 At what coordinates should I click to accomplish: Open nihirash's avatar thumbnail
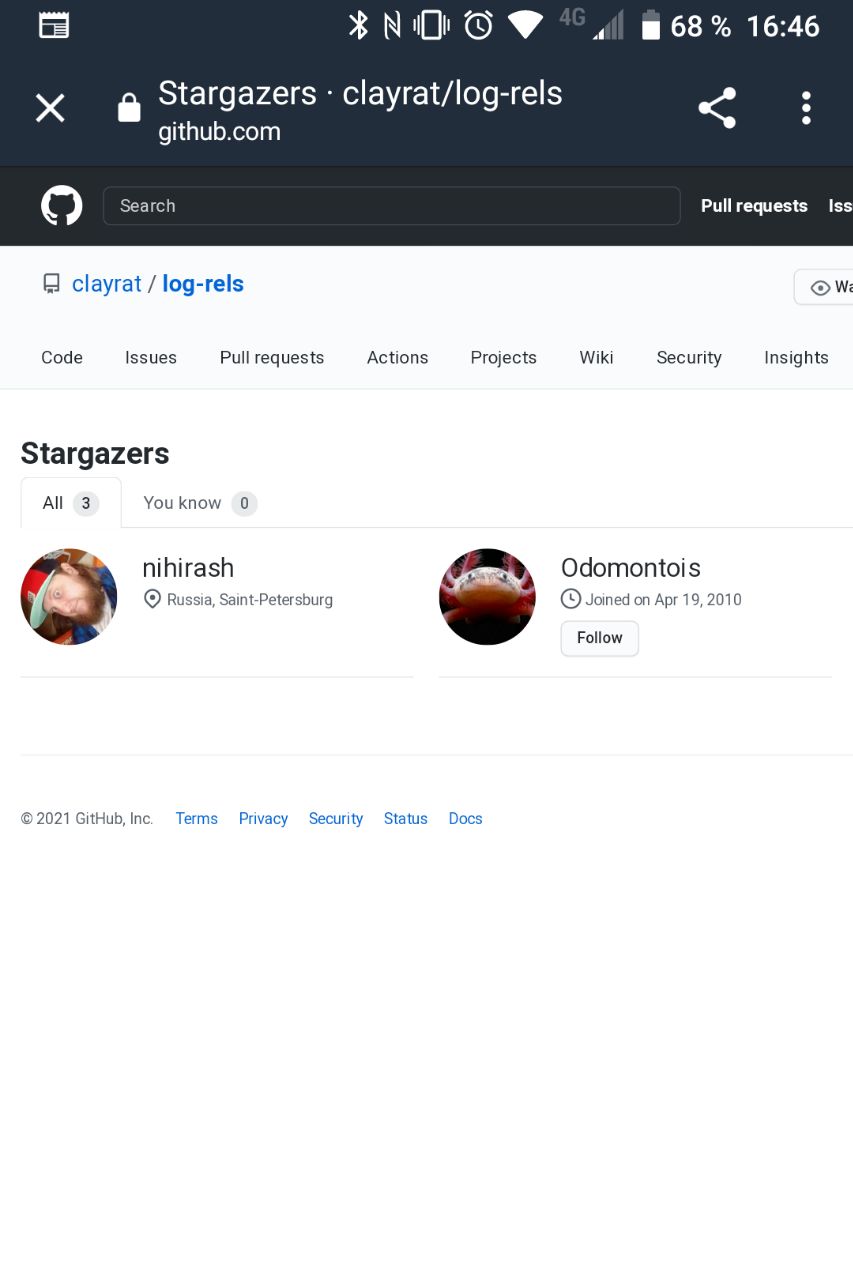(x=69, y=597)
